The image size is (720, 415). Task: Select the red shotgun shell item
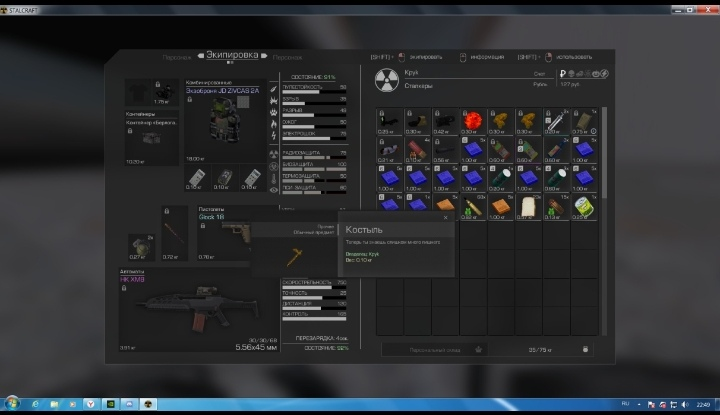pos(417,150)
